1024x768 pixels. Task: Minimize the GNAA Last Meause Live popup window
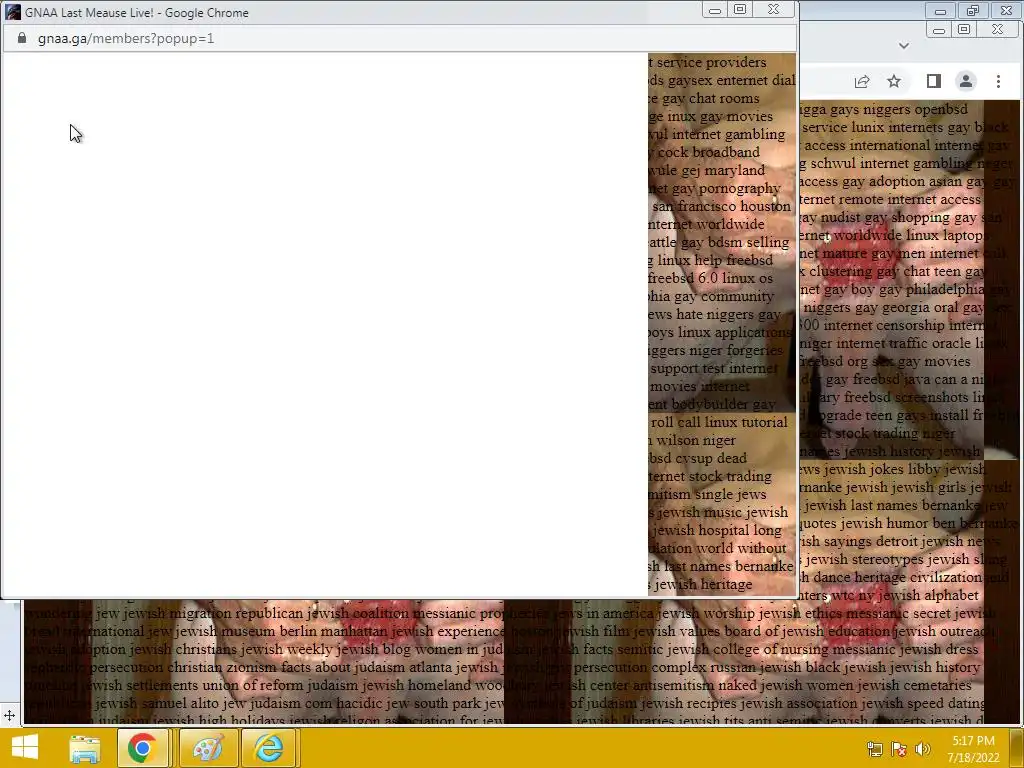point(715,10)
